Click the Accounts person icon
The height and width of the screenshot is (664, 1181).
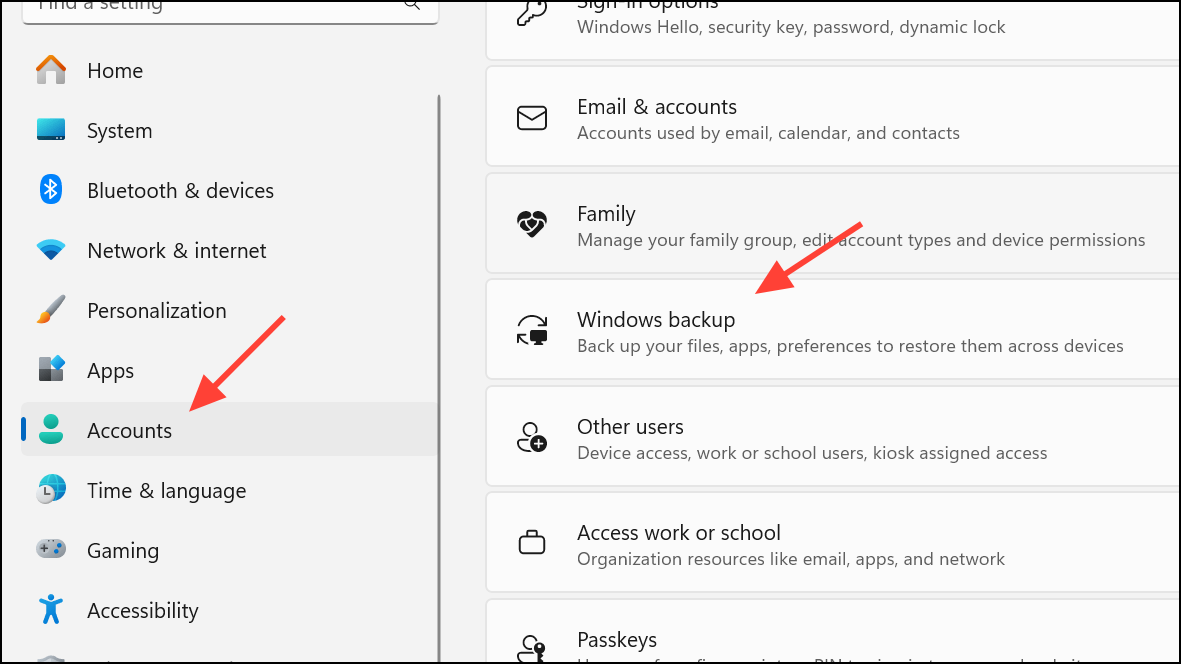pos(51,429)
